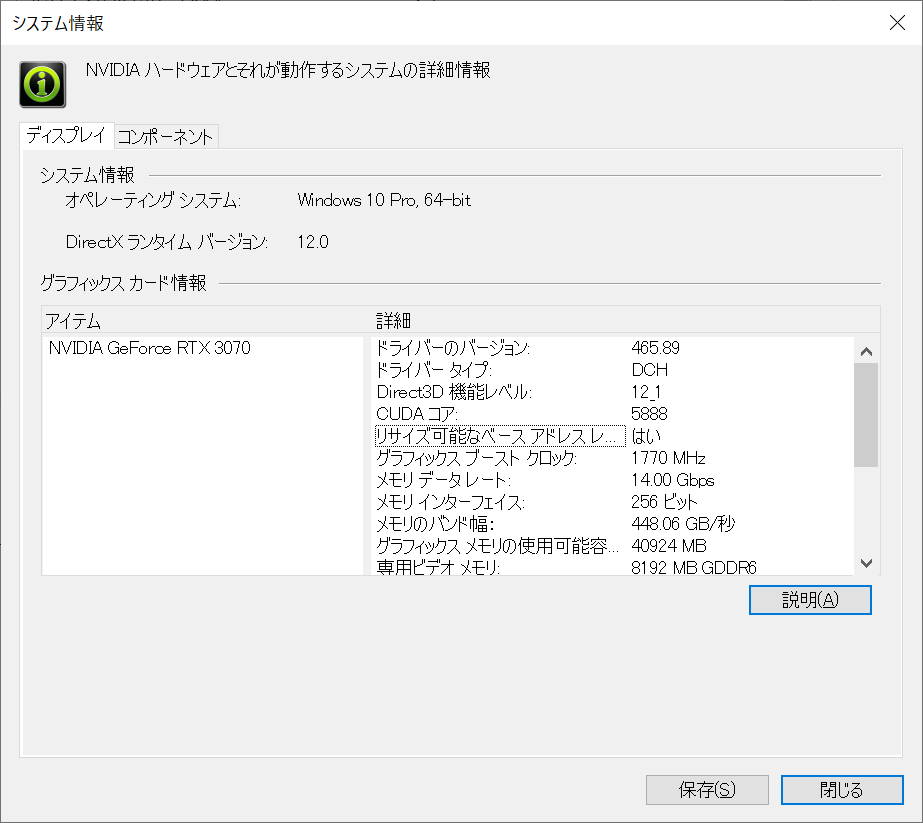Select the ドライバー タイプ row
Screen dimensions: 923x823
tap(614, 370)
